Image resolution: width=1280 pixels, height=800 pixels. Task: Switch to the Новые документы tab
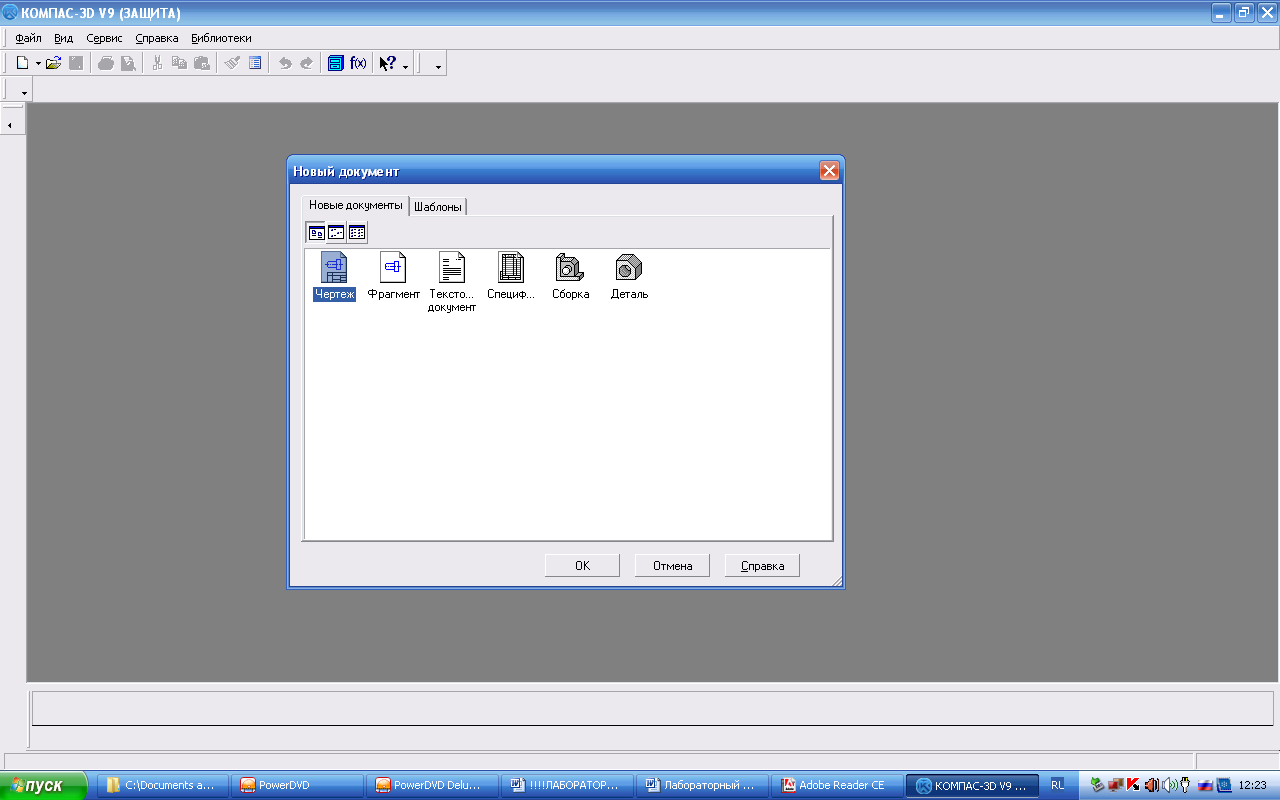click(356, 205)
